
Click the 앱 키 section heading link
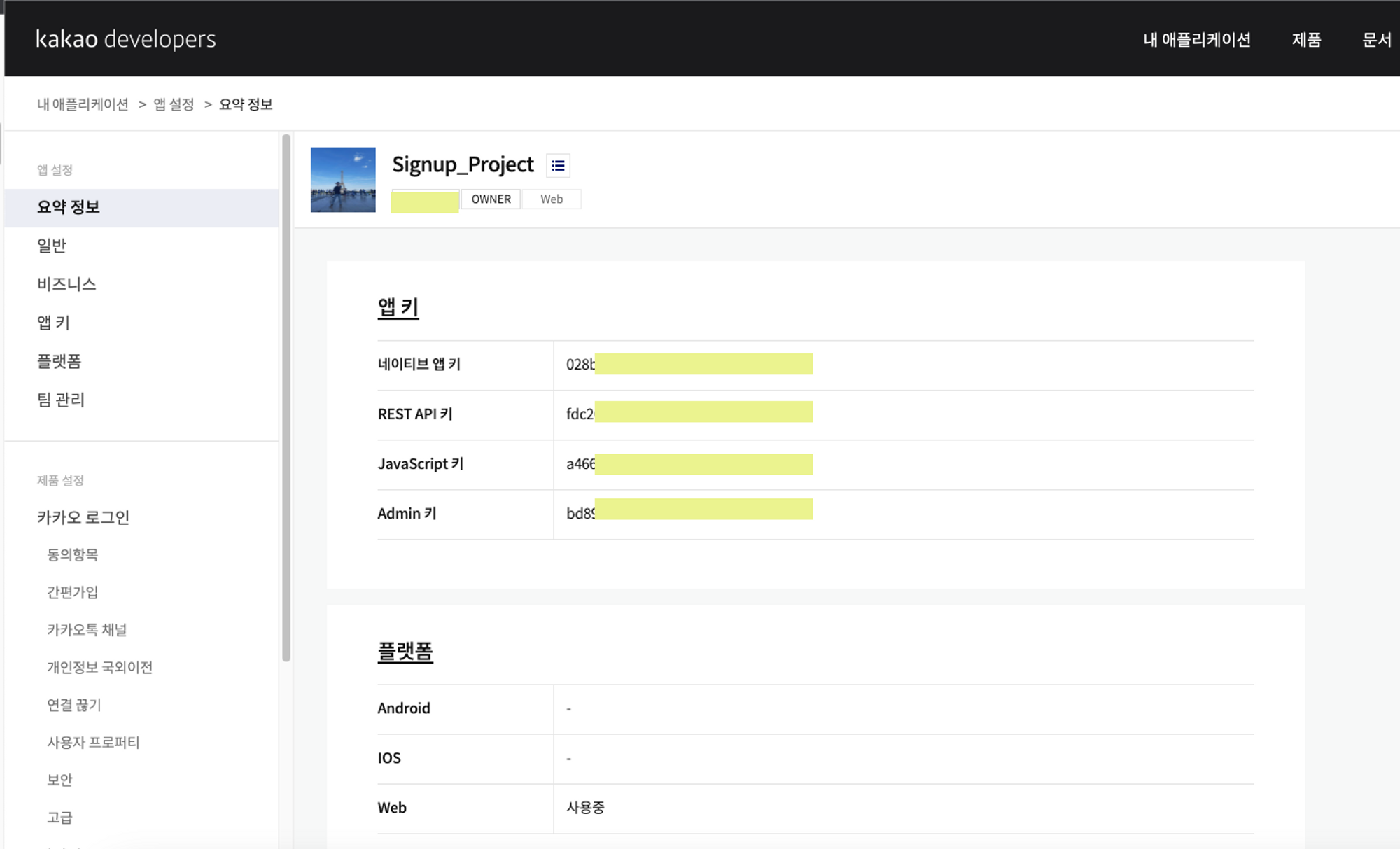pyautogui.click(x=398, y=307)
